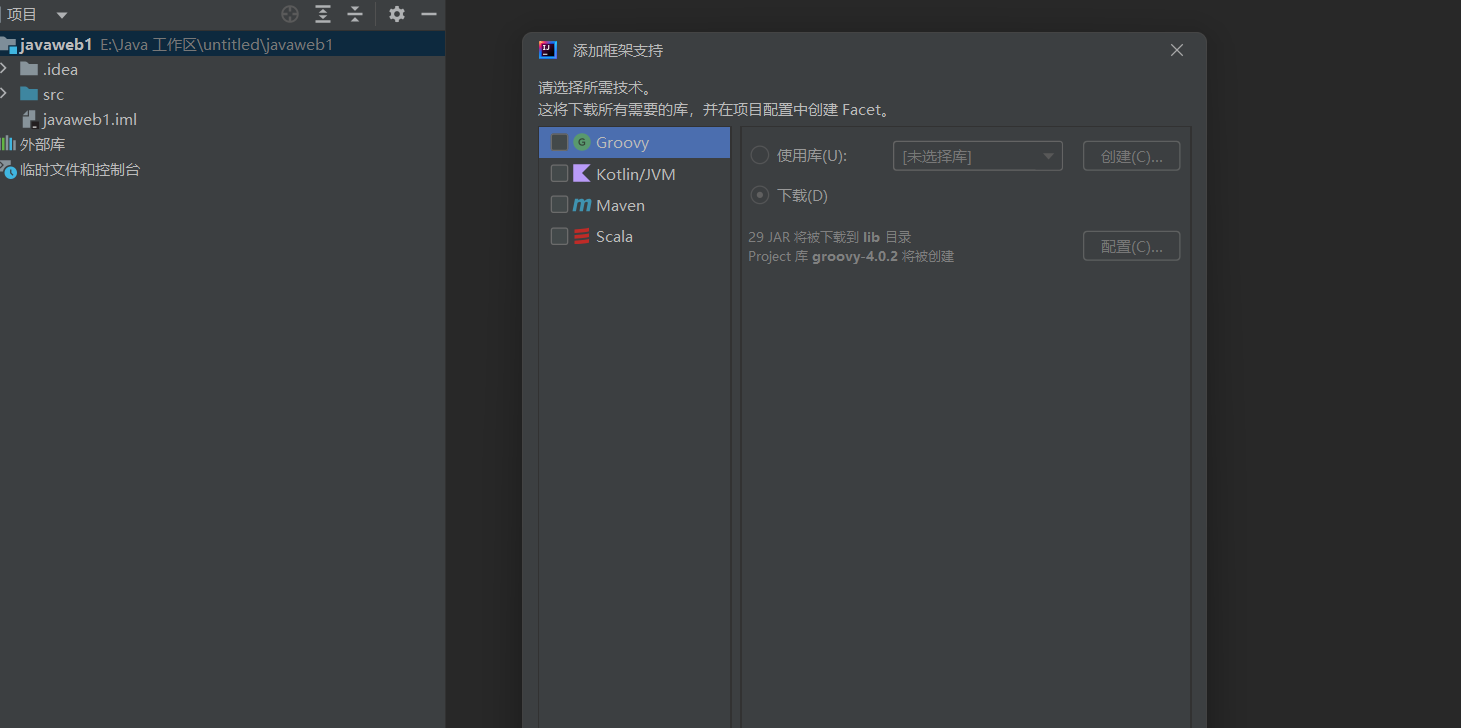1461x728 pixels.
Task: Select the javaweb1.iml file
Action: tap(89, 119)
